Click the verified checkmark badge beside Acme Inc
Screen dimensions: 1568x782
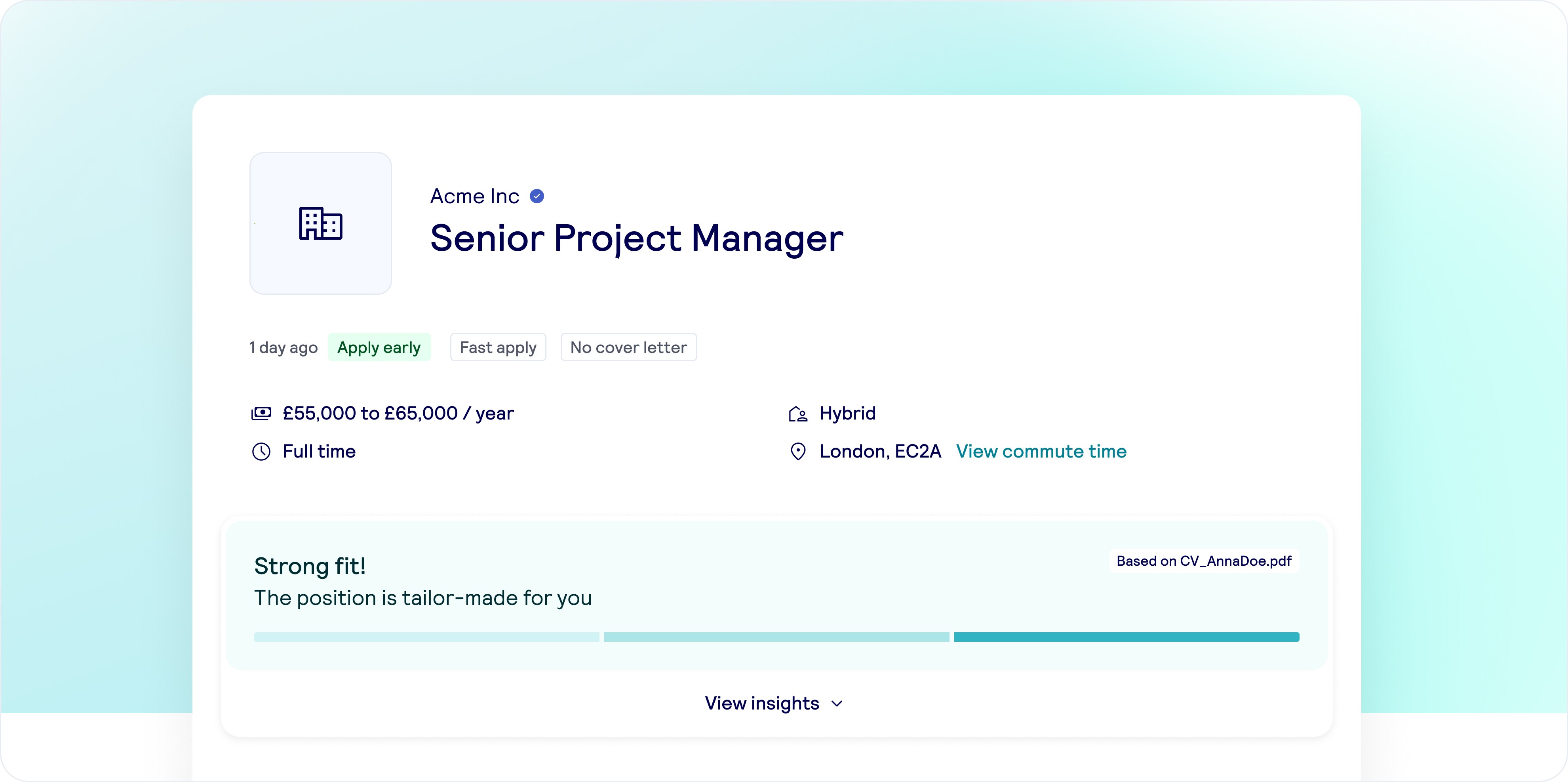[537, 196]
